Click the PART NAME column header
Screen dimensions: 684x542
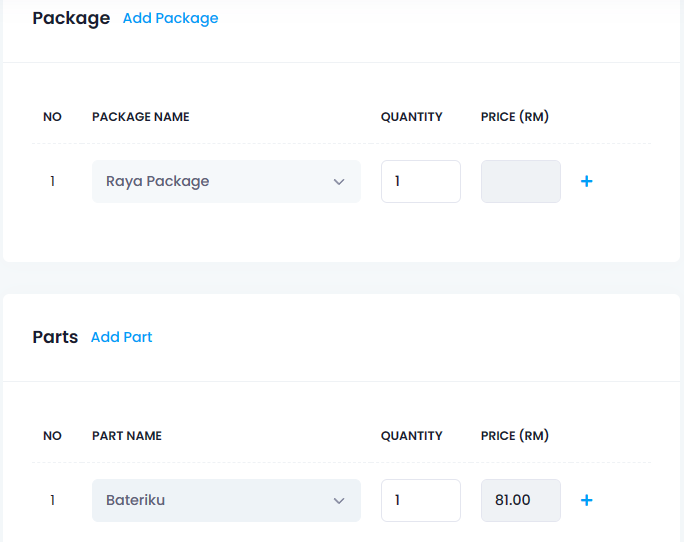click(x=127, y=436)
